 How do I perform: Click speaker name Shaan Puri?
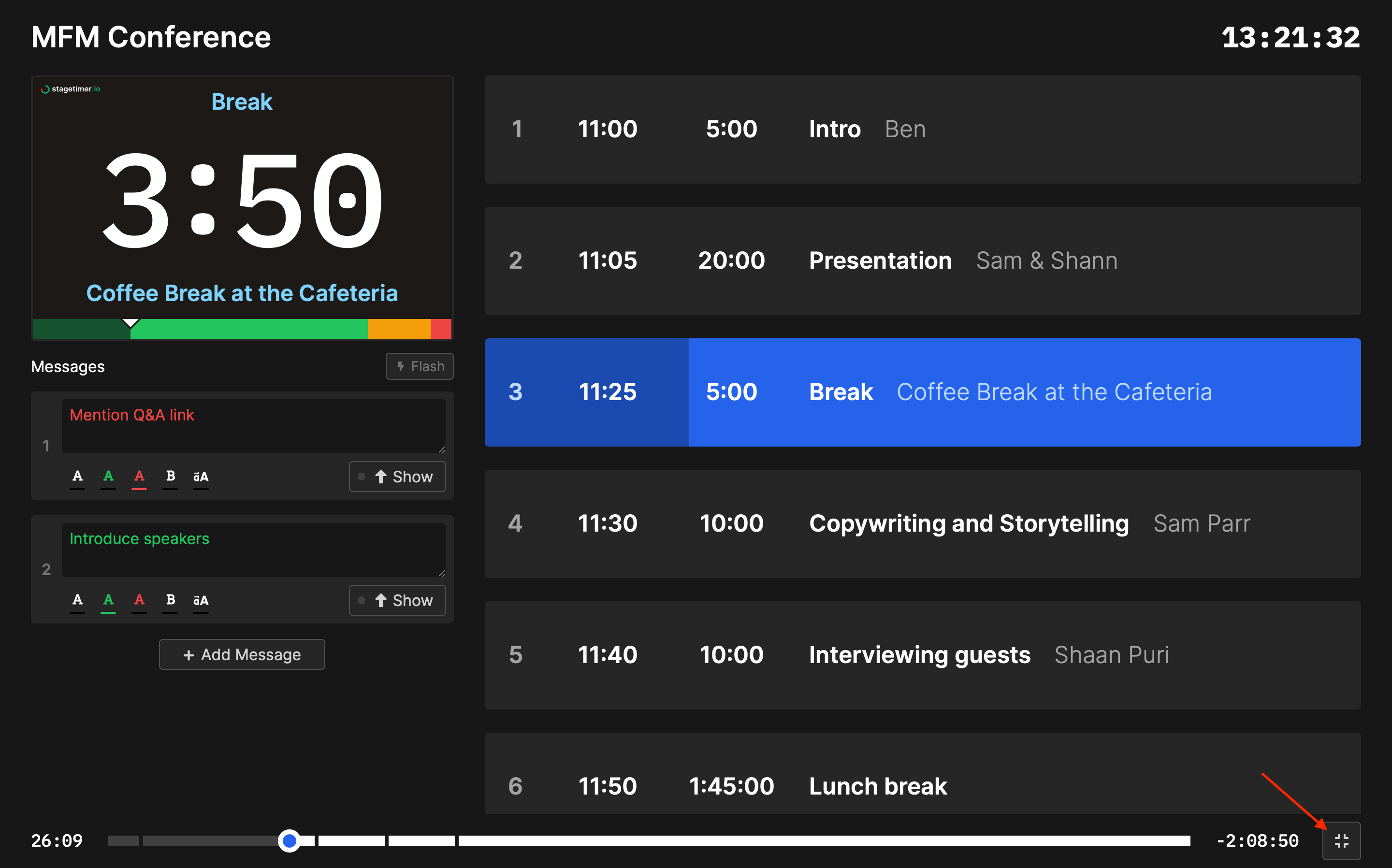click(x=1111, y=655)
